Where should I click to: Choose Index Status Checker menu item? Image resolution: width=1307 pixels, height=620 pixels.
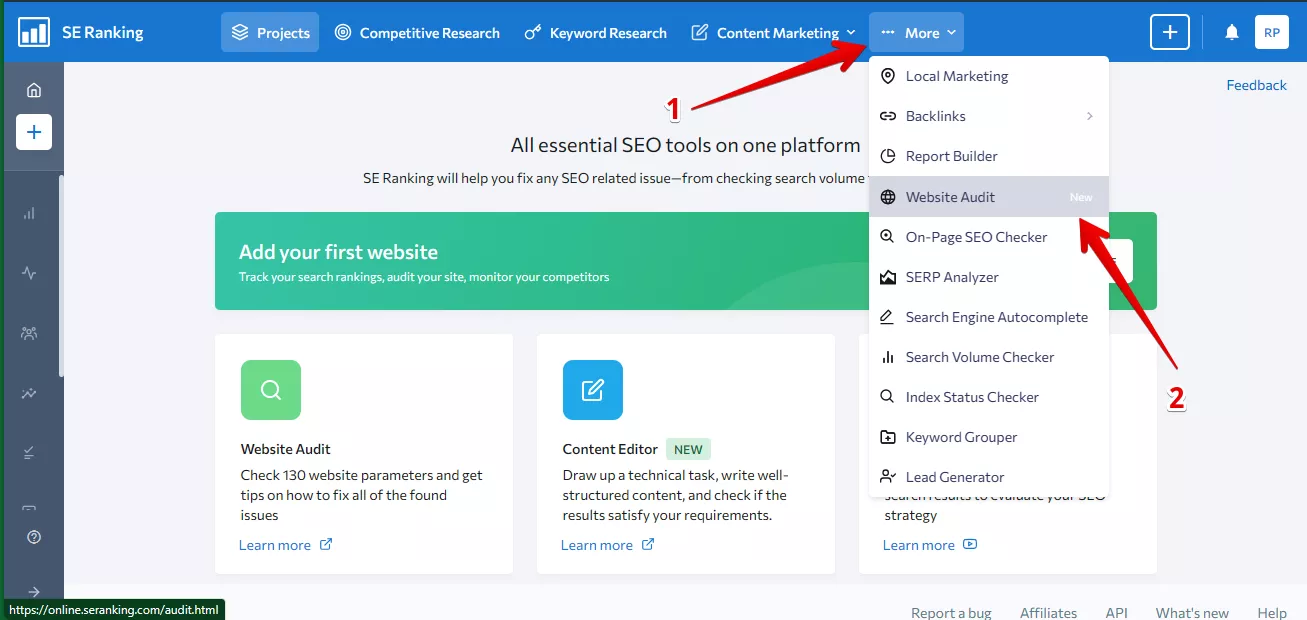[x=989, y=397]
